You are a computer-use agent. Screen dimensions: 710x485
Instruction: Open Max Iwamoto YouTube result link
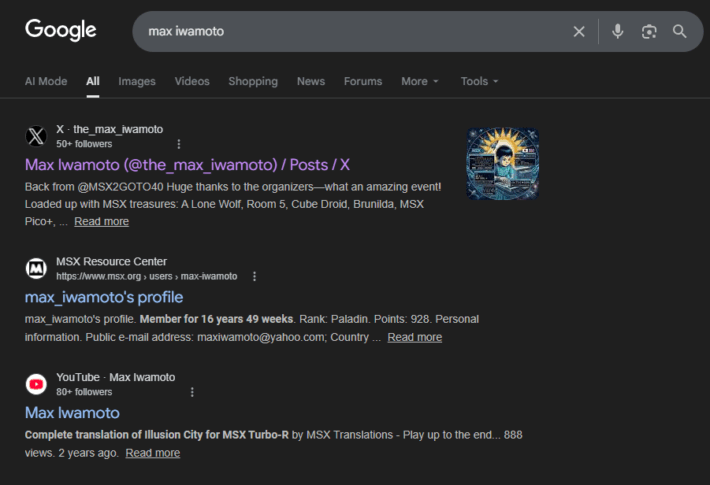click(72, 413)
